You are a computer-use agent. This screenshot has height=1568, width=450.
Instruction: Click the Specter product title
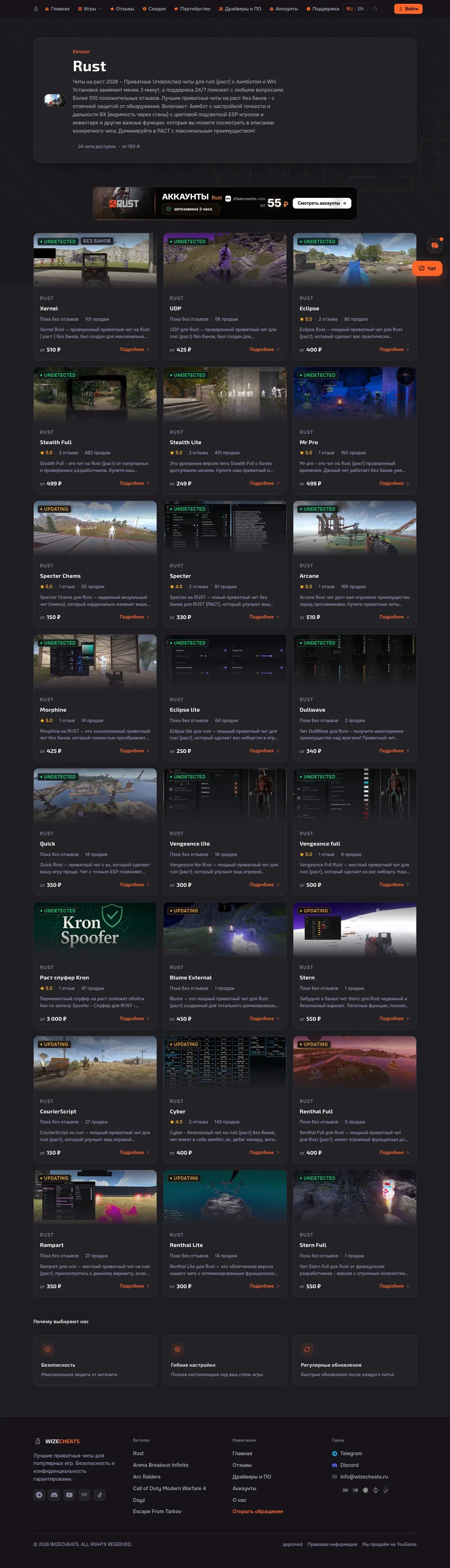[x=180, y=576]
